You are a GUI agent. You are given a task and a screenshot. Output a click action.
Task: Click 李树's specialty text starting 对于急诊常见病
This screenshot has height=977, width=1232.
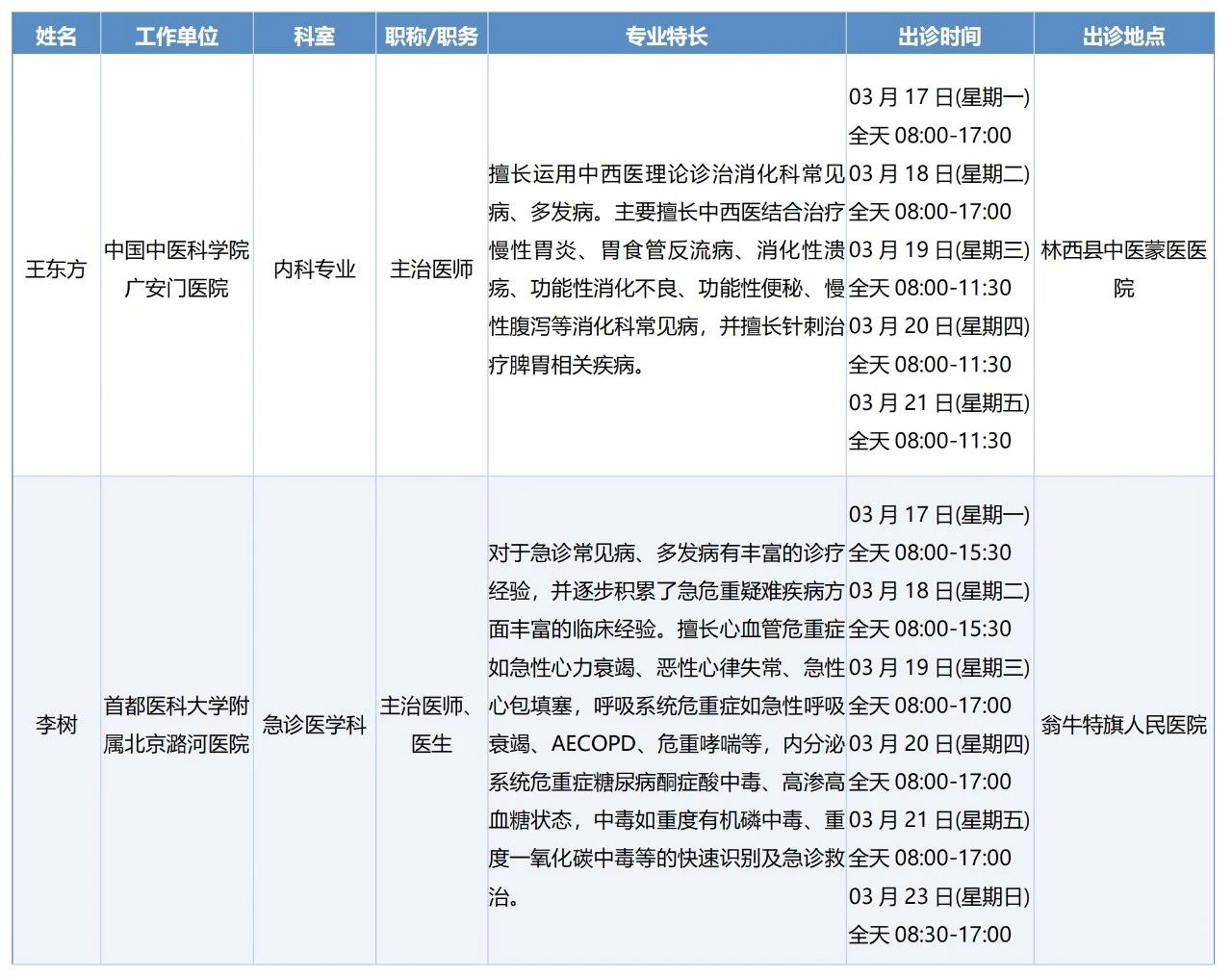pos(667,725)
